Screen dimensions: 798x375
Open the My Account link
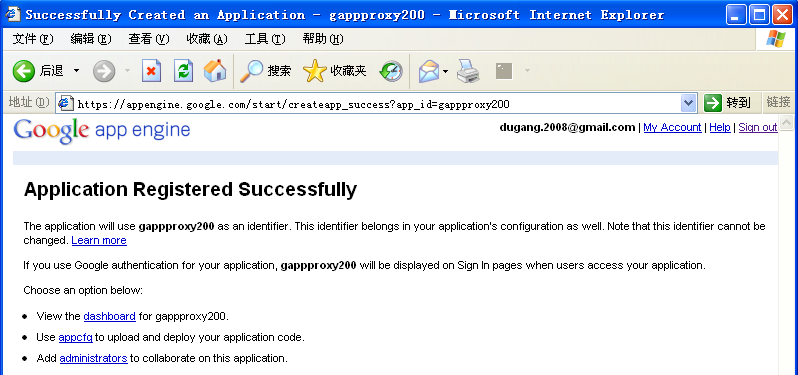[x=672, y=127]
